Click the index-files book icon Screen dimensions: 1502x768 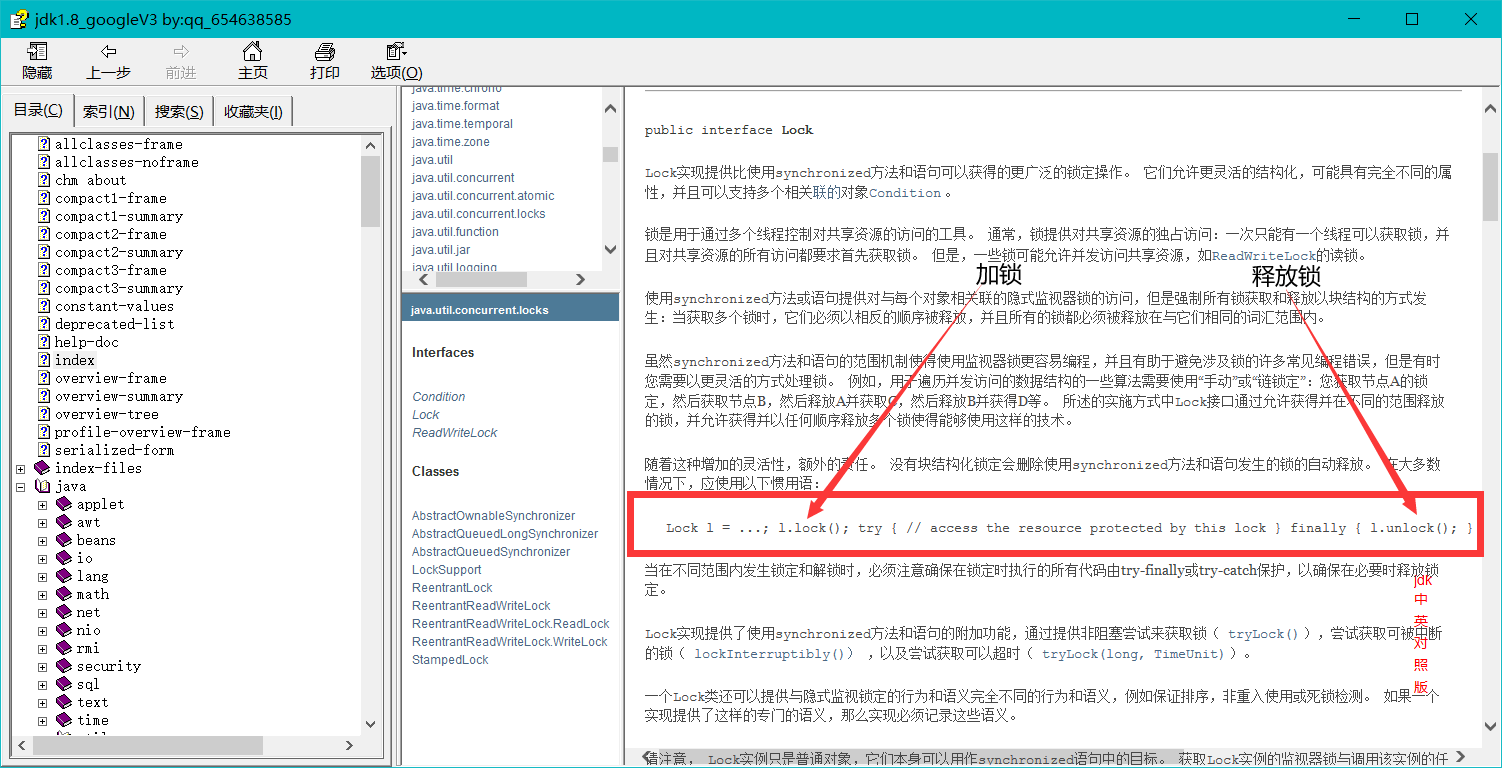[42, 468]
